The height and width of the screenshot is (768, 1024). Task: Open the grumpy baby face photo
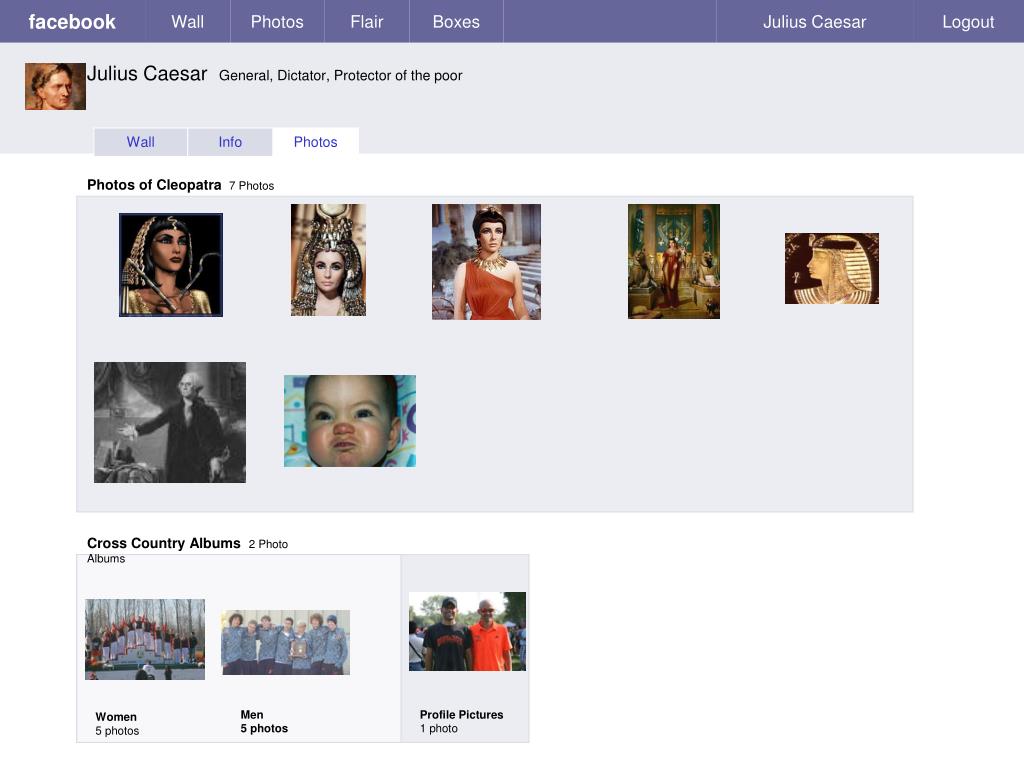[x=350, y=421]
